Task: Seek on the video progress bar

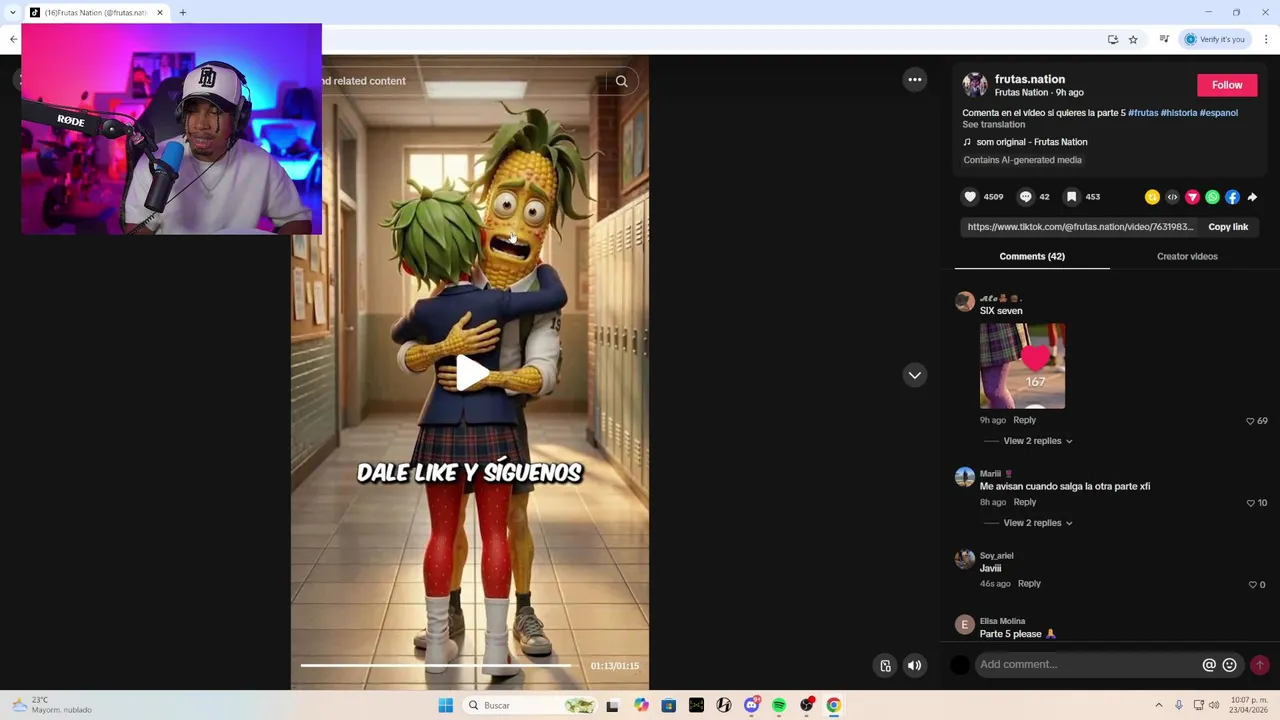Action: pyautogui.click(x=437, y=665)
